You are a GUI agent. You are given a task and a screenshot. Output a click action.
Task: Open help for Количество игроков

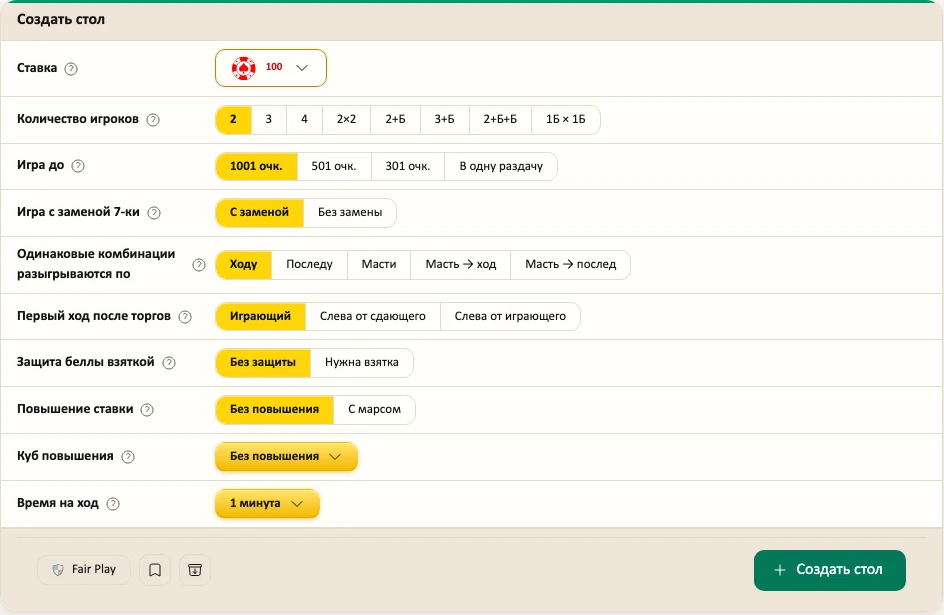click(154, 120)
